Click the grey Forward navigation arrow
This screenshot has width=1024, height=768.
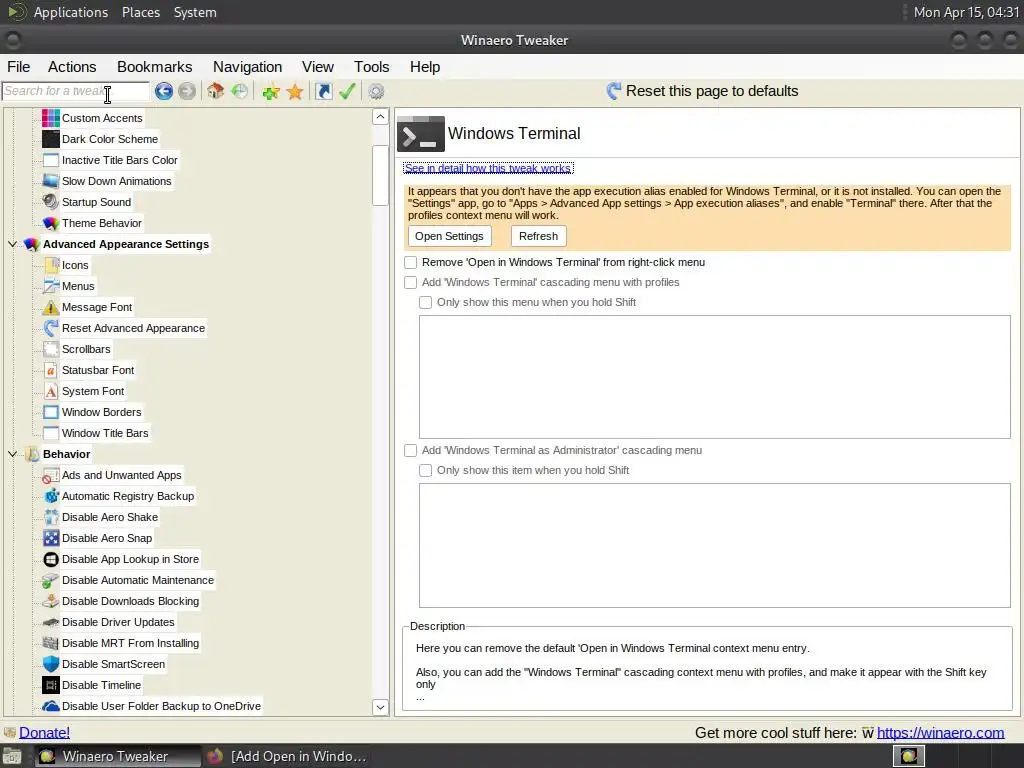(x=187, y=91)
